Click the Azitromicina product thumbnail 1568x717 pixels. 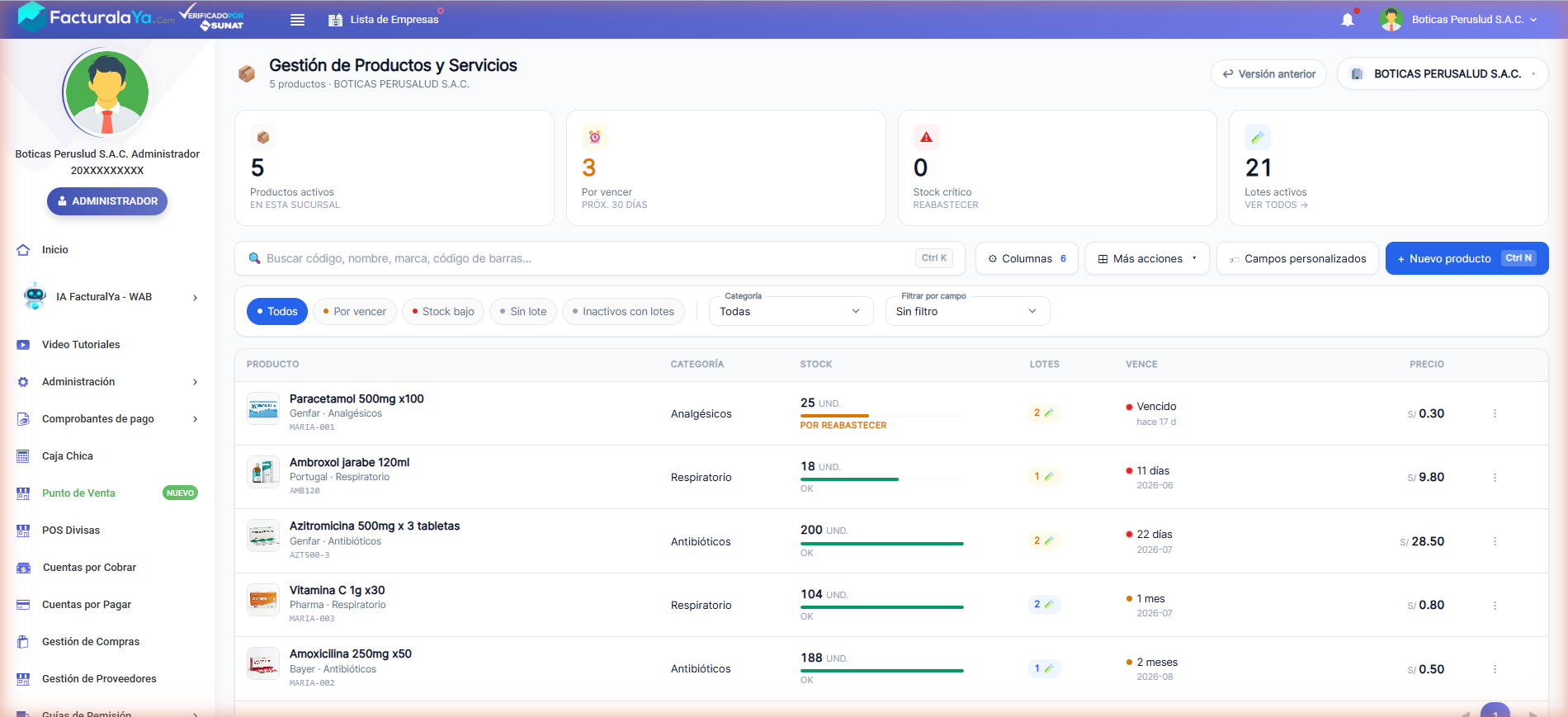263,536
